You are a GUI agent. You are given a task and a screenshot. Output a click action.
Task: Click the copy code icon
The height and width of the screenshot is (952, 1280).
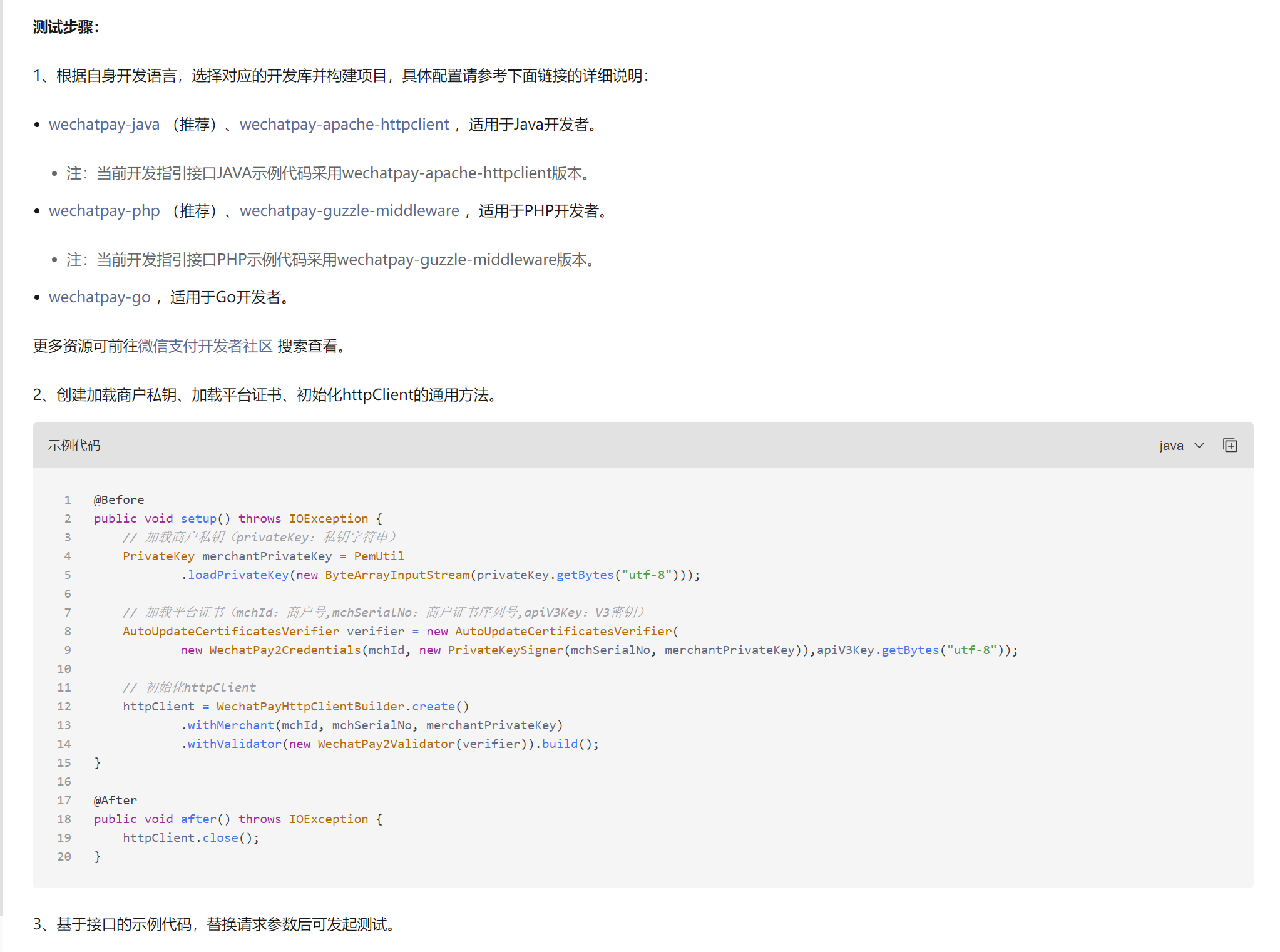pos(1229,445)
